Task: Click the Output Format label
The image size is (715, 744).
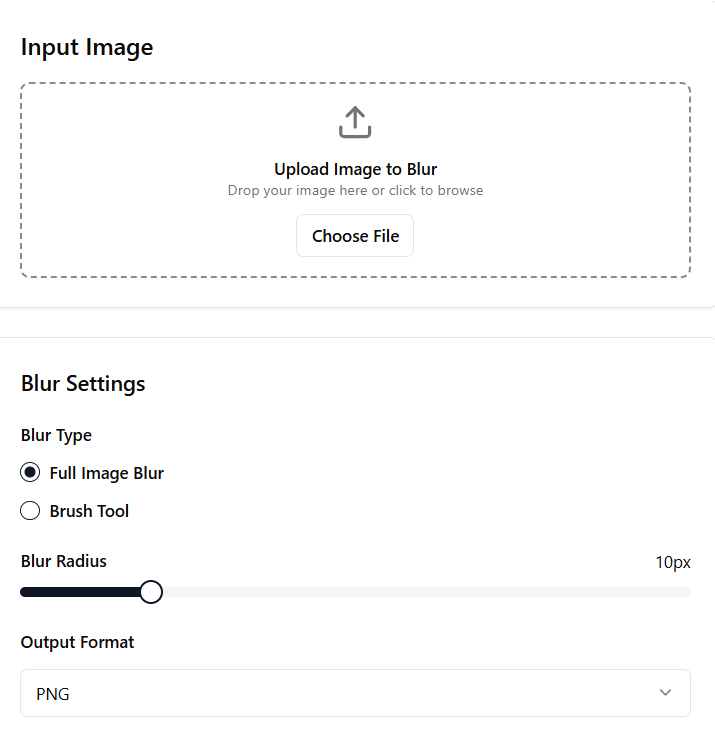Action: 77,642
